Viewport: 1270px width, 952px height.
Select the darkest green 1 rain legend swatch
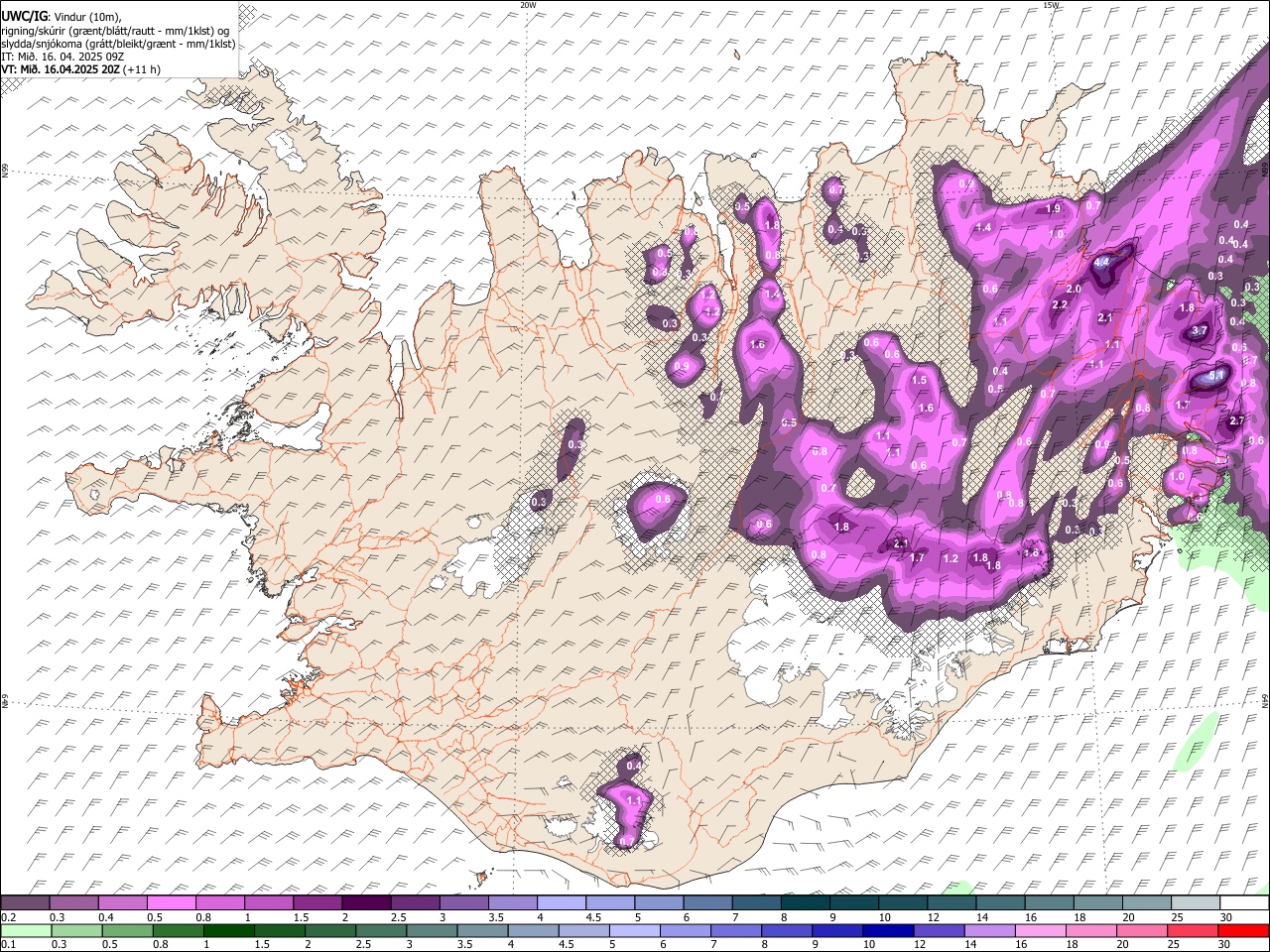point(228,931)
